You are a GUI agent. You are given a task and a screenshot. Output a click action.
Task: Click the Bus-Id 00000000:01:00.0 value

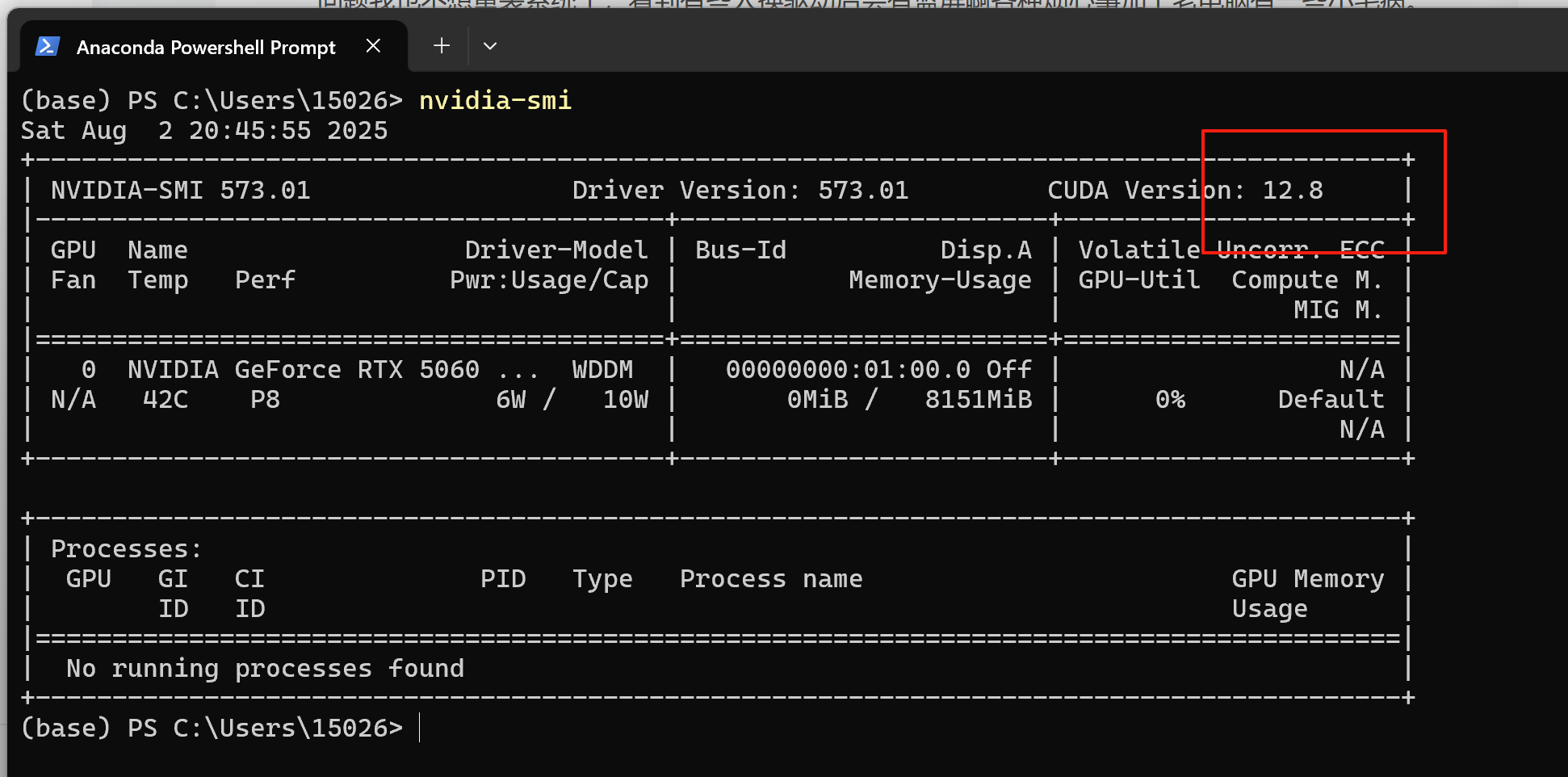pos(848,369)
